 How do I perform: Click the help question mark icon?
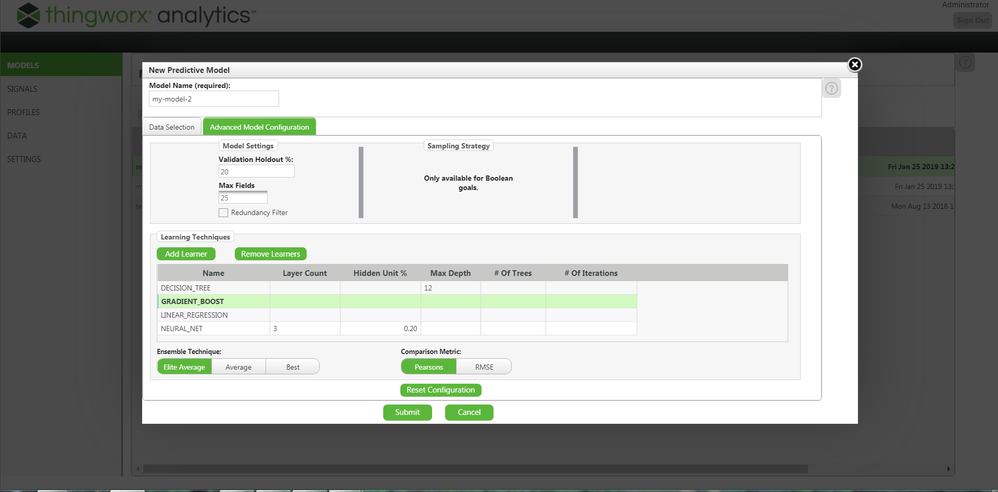tap(832, 89)
